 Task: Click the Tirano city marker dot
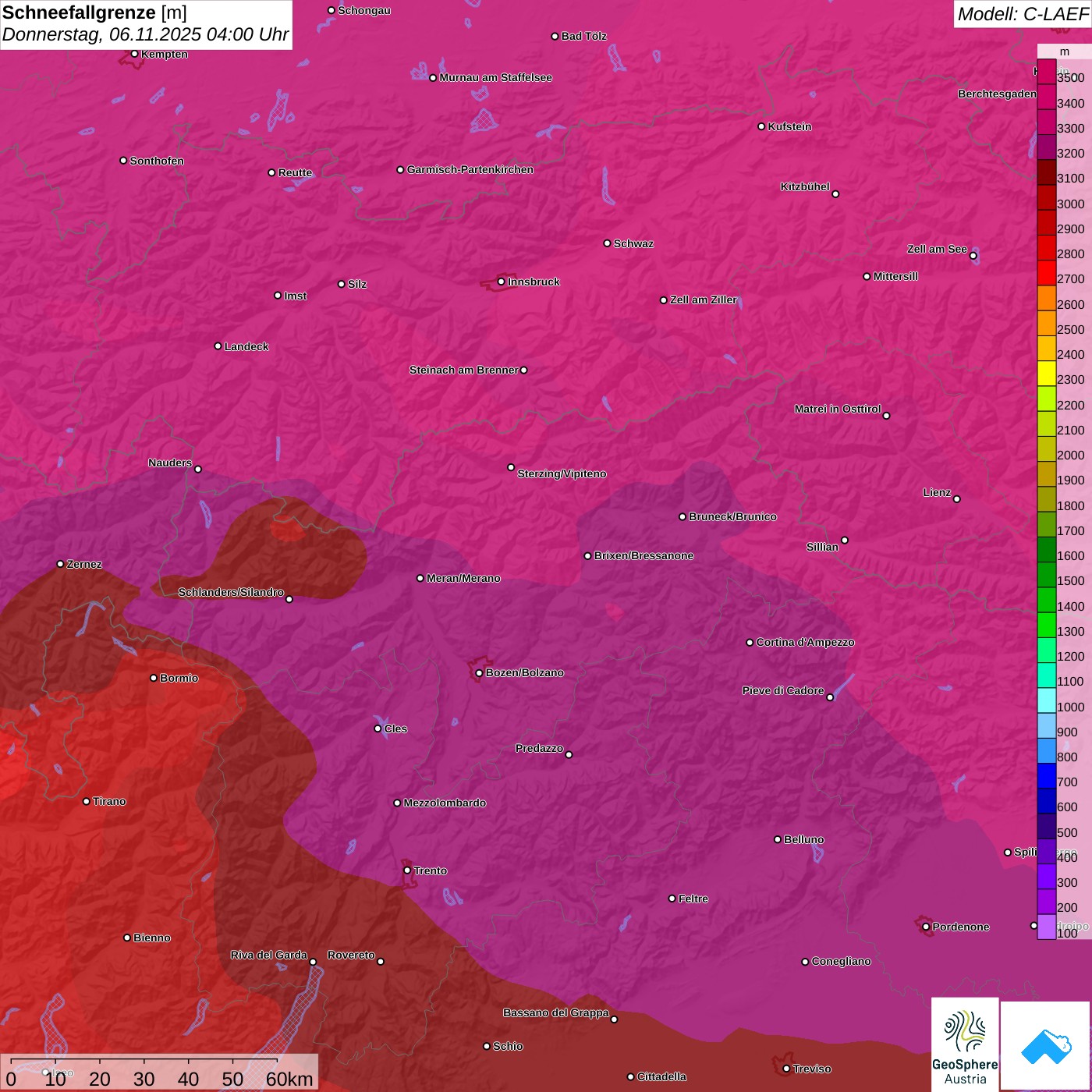[86, 801]
